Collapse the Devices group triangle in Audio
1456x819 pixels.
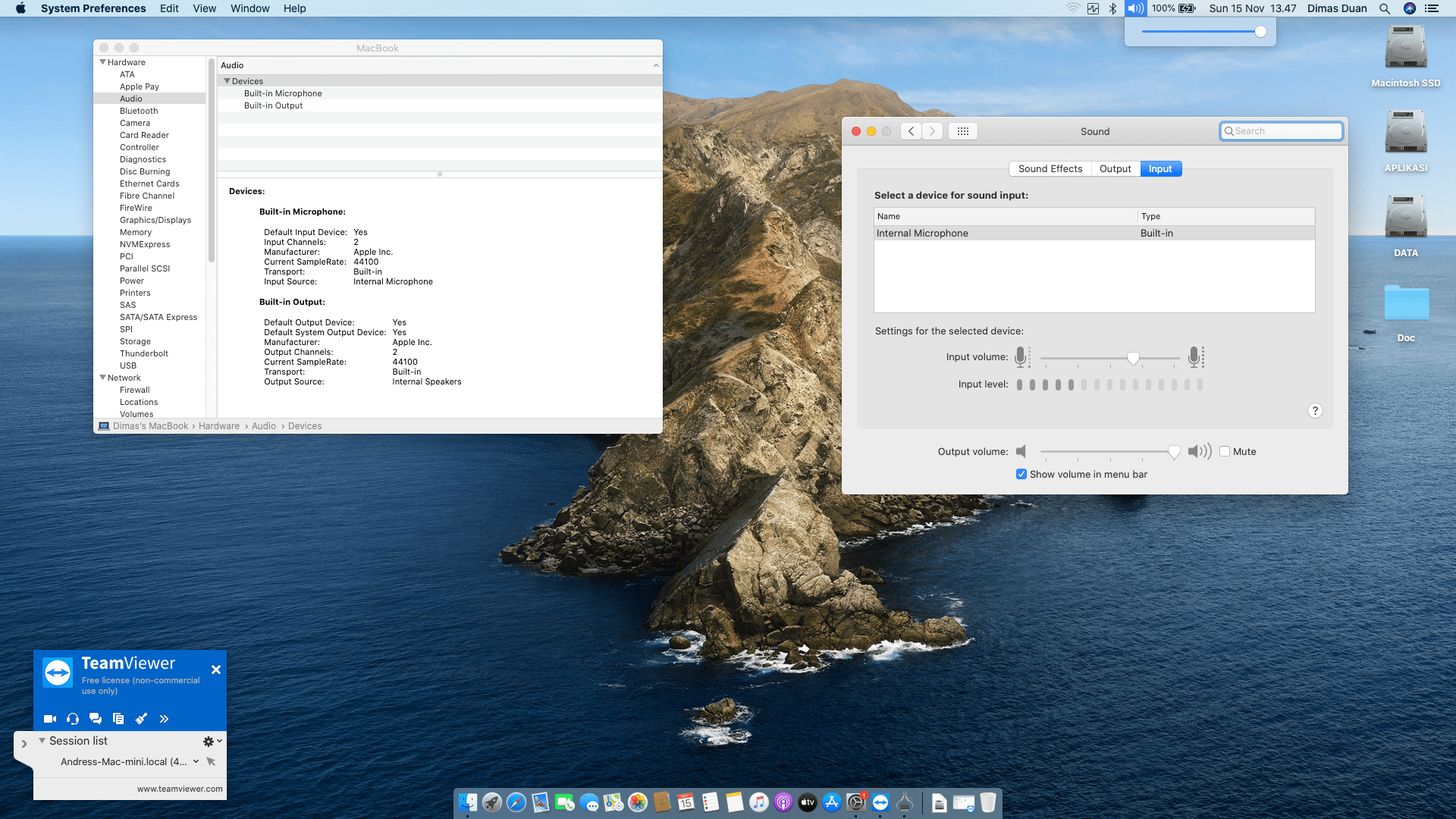[x=227, y=81]
